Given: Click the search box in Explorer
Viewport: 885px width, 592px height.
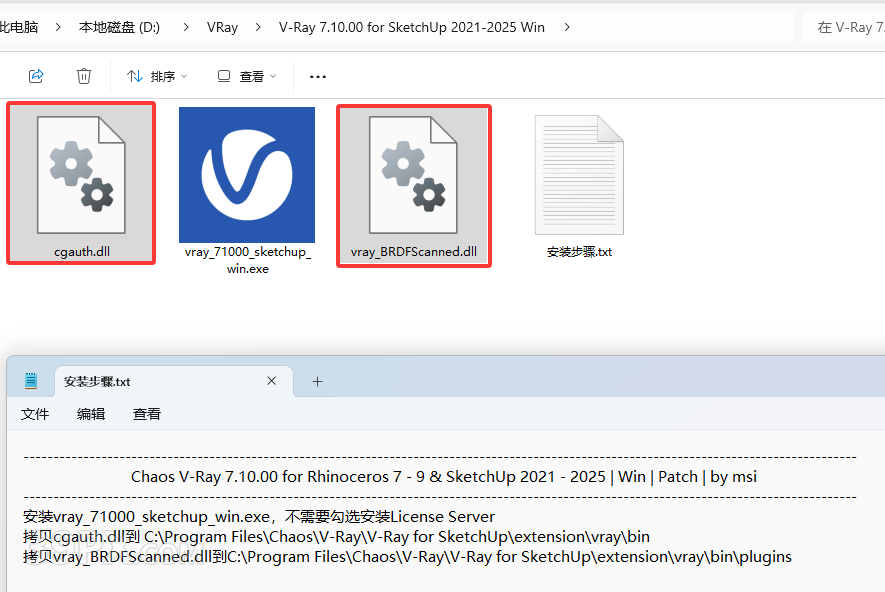Looking at the screenshot, I should (x=844, y=27).
